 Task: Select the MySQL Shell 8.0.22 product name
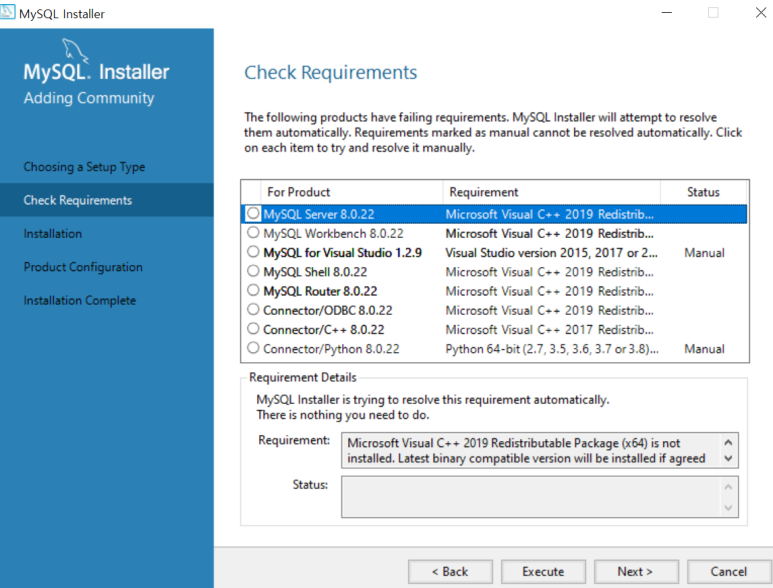click(315, 272)
